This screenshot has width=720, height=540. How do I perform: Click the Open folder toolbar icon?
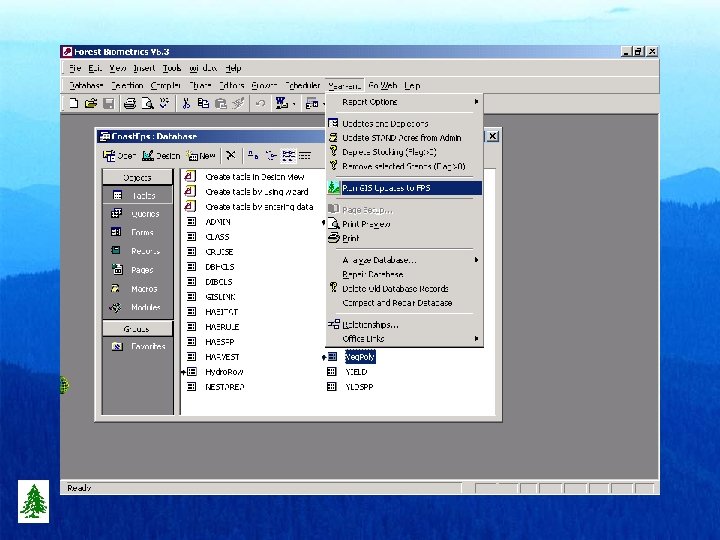click(91, 103)
